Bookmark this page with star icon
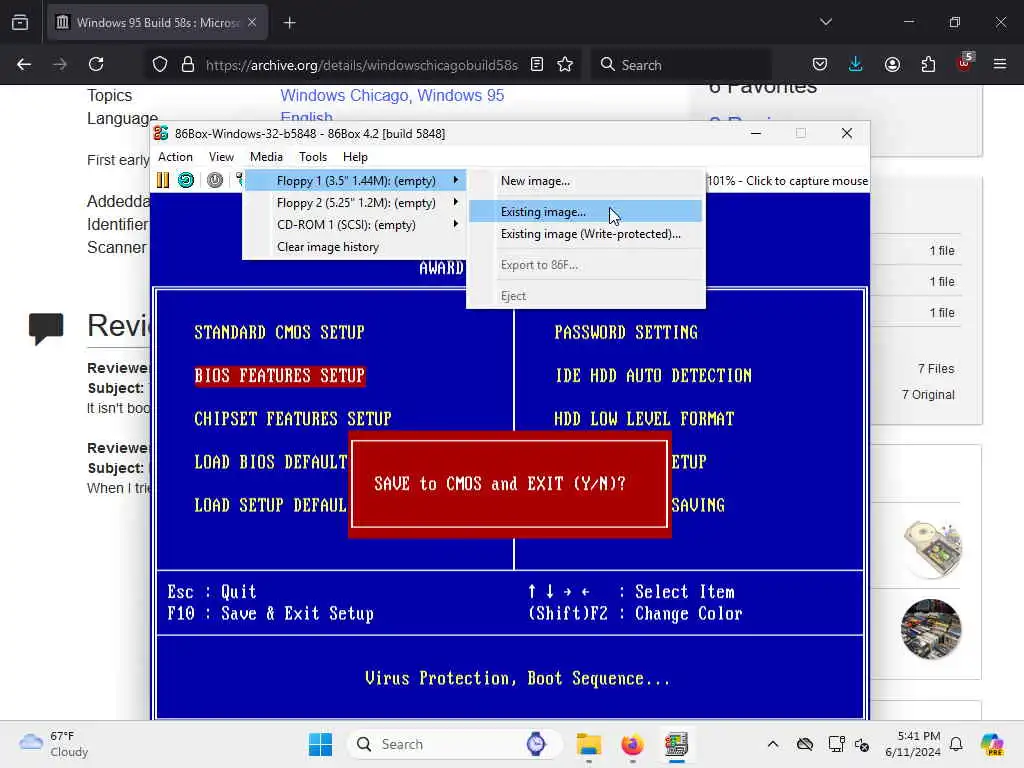Screen dimensions: 1024x768 tap(565, 65)
